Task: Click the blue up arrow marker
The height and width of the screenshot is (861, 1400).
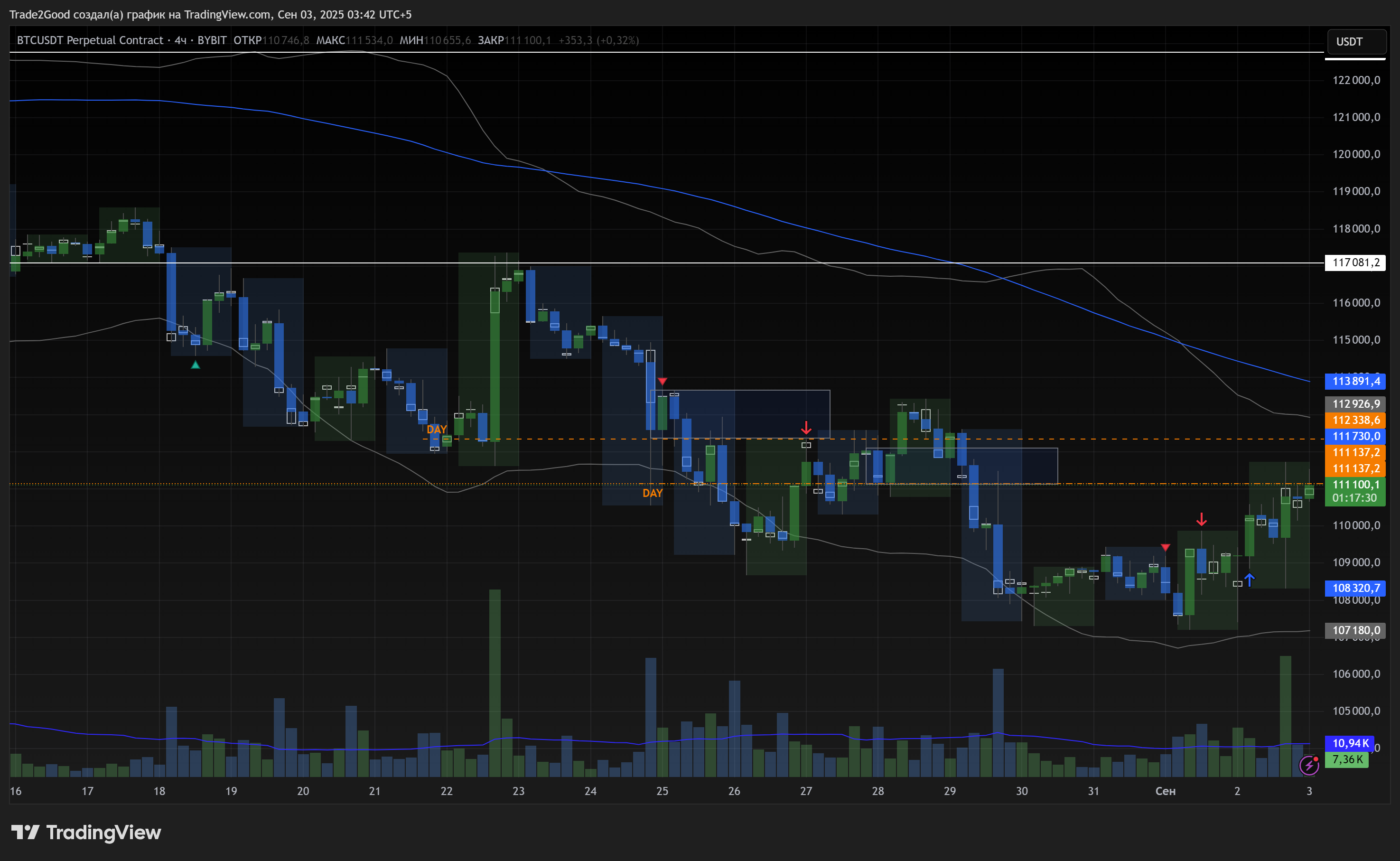Action: (x=1249, y=580)
